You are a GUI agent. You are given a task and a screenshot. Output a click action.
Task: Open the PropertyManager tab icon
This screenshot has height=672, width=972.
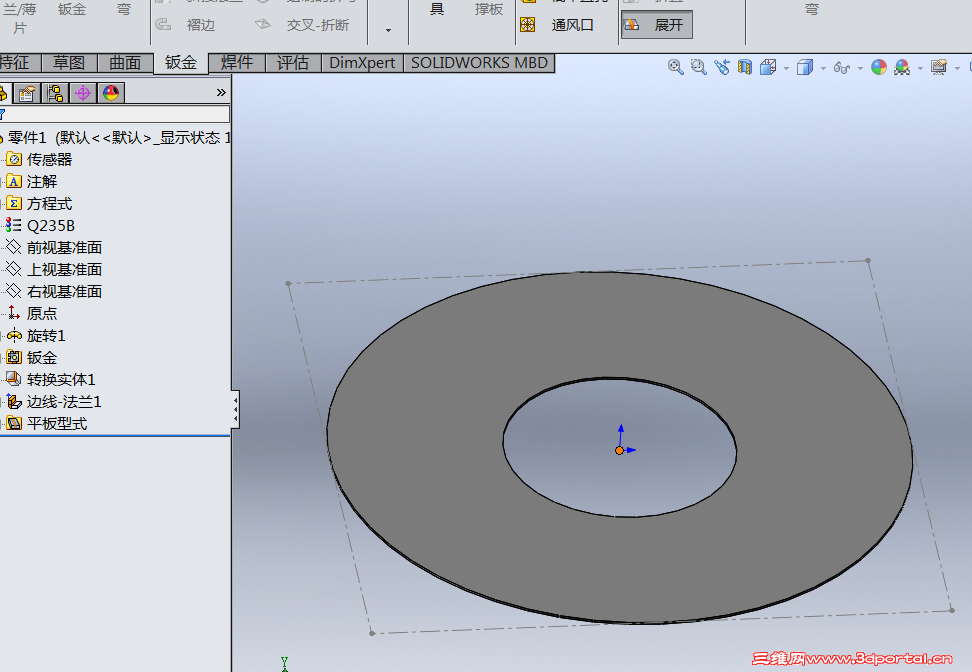pyautogui.click(x=28, y=93)
